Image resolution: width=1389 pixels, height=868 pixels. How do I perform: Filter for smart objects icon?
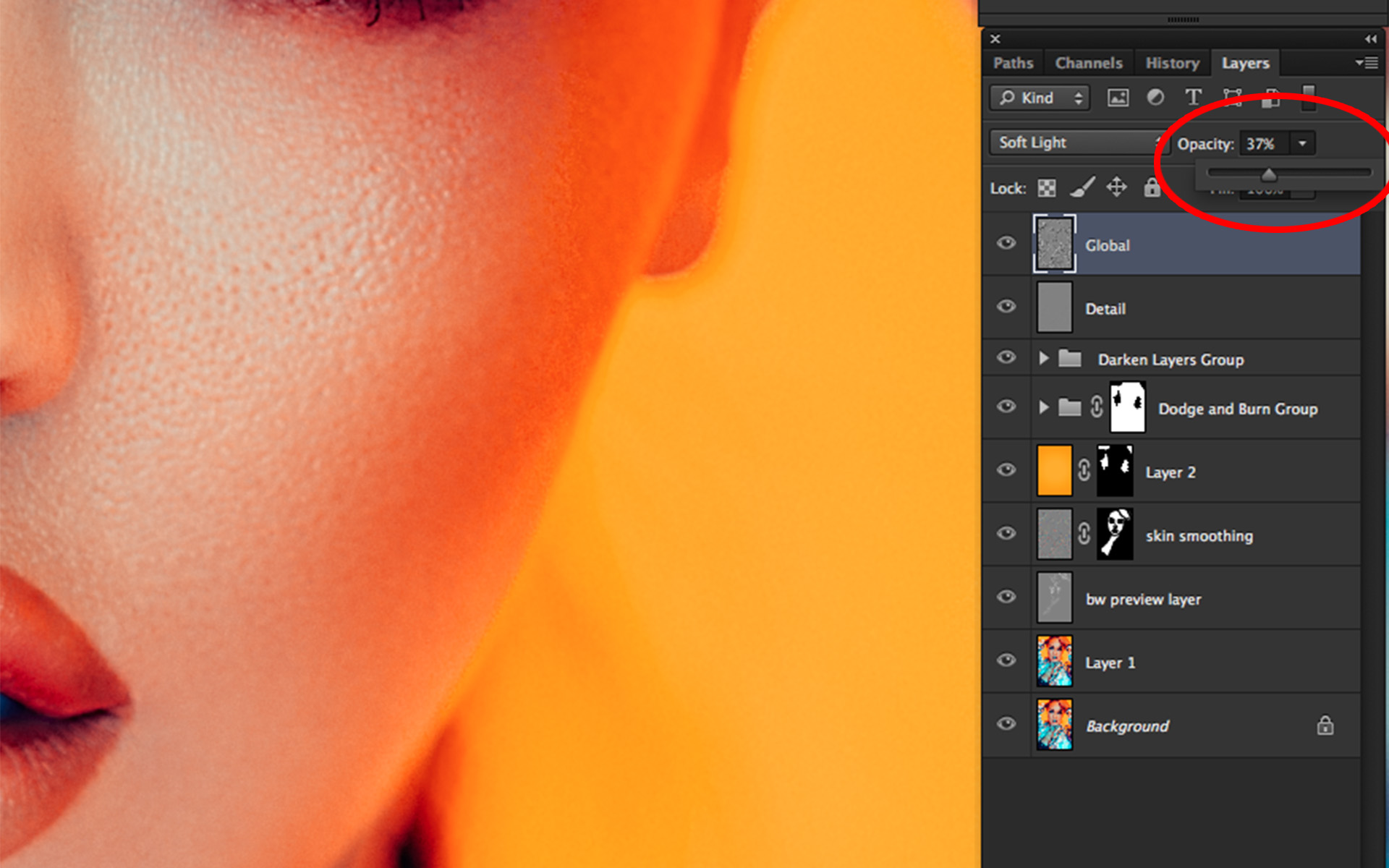coord(1271,98)
